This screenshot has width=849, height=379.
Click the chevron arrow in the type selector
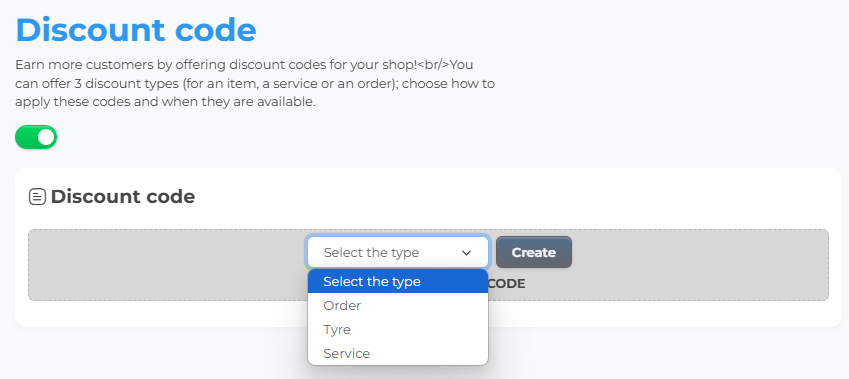(466, 253)
